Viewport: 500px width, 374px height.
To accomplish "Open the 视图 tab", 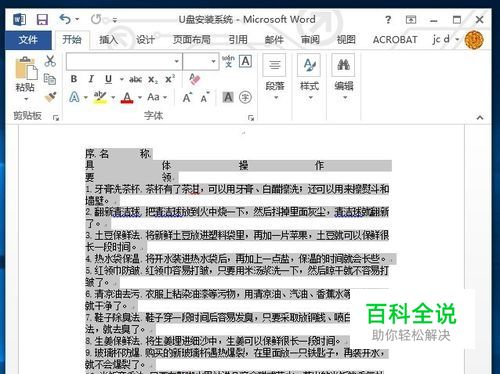I will (346, 40).
